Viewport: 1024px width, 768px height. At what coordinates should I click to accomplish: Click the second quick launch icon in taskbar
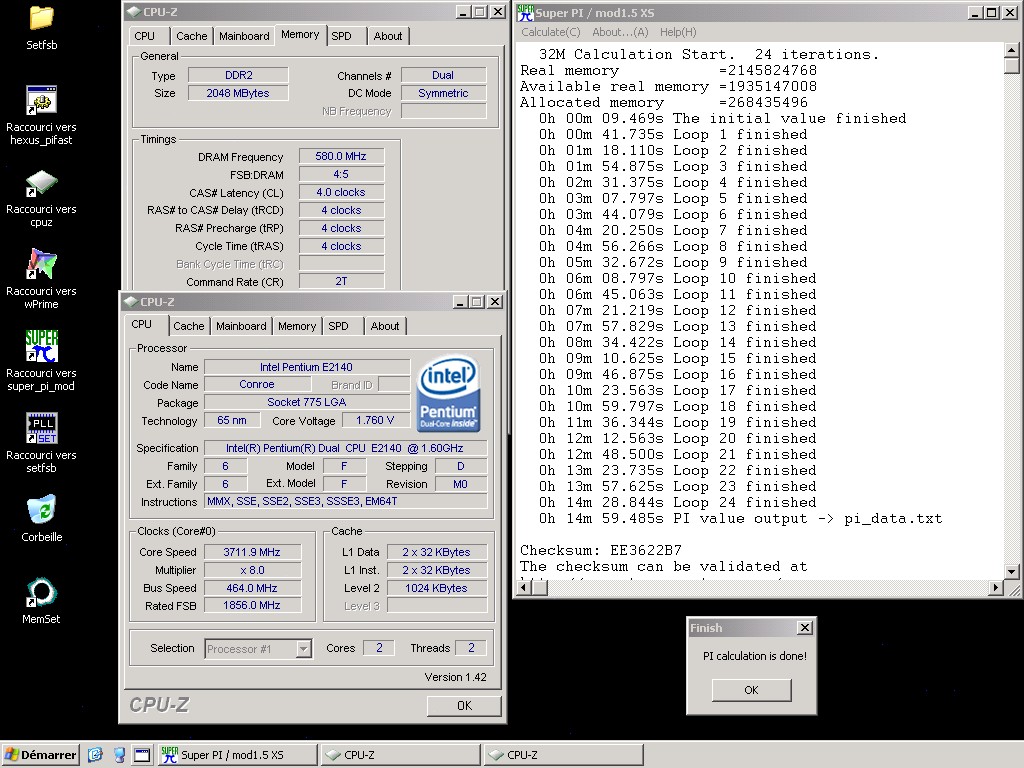click(119, 755)
